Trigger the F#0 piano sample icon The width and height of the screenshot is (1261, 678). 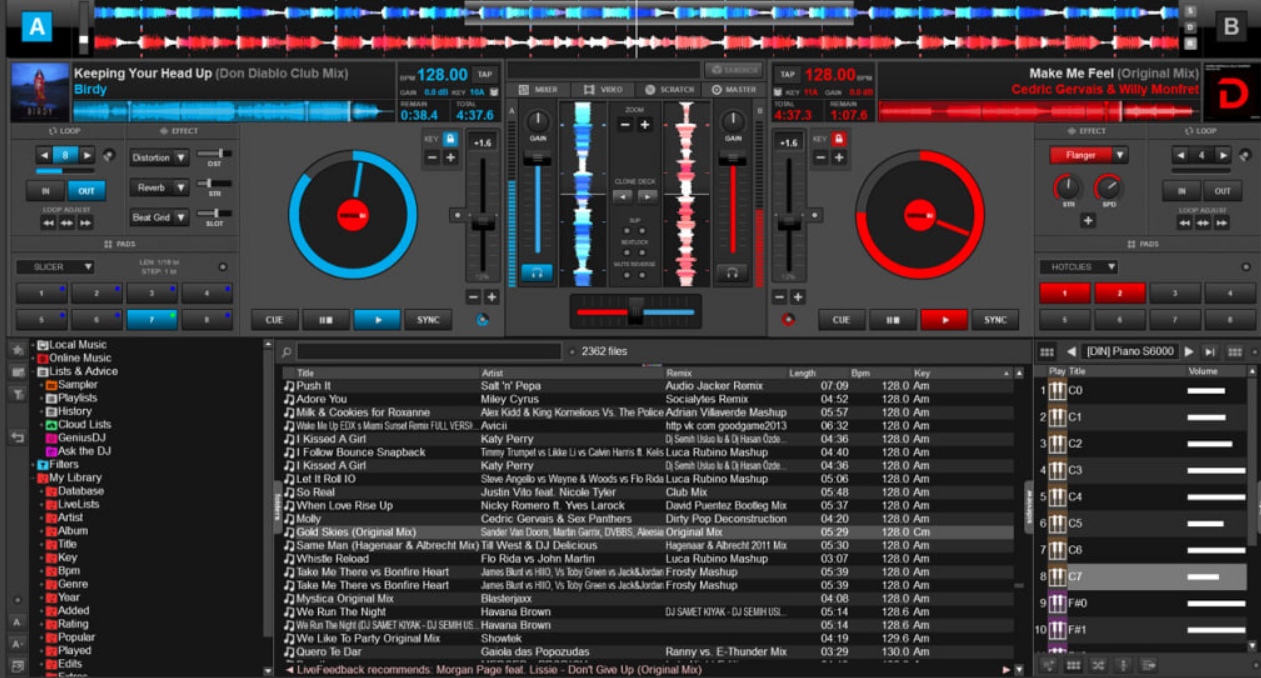tap(1057, 603)
